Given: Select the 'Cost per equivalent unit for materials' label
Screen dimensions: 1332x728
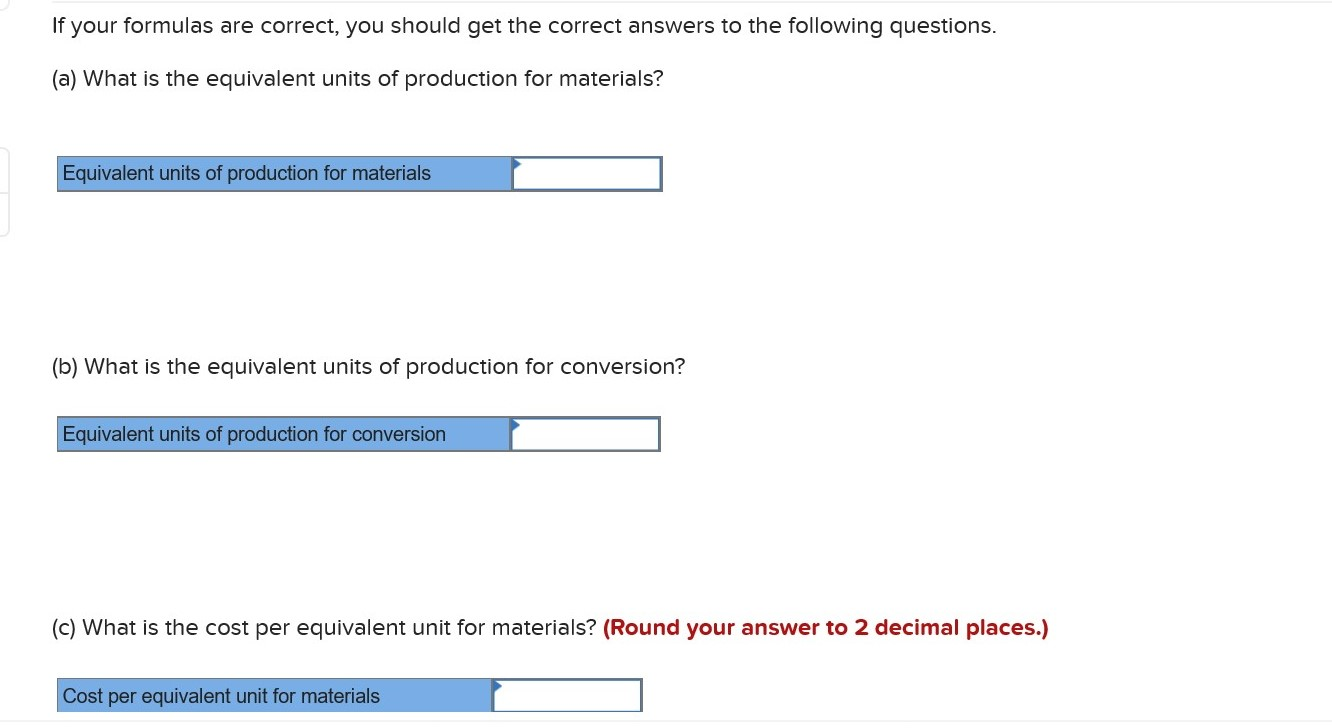Looking at the screenshot, I should (x=222, y=695).
